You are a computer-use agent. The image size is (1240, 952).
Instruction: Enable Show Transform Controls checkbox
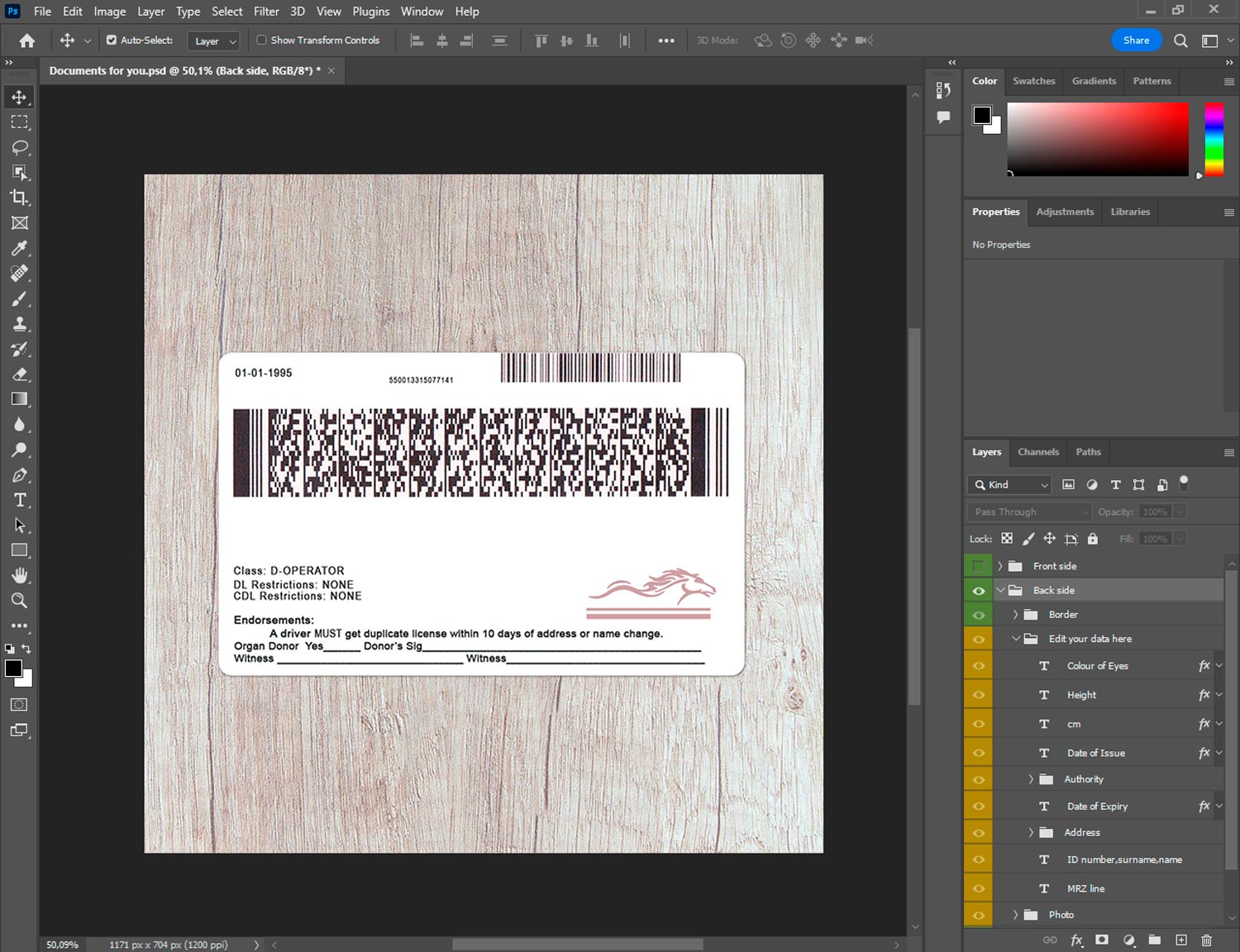click(x=261, y=40)
